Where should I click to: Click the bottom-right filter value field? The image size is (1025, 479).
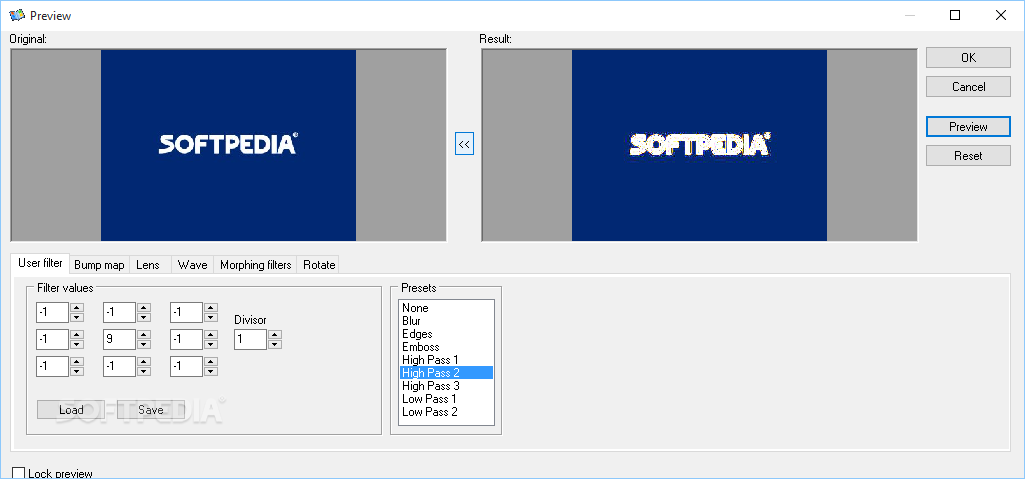[x=186, y=367]
